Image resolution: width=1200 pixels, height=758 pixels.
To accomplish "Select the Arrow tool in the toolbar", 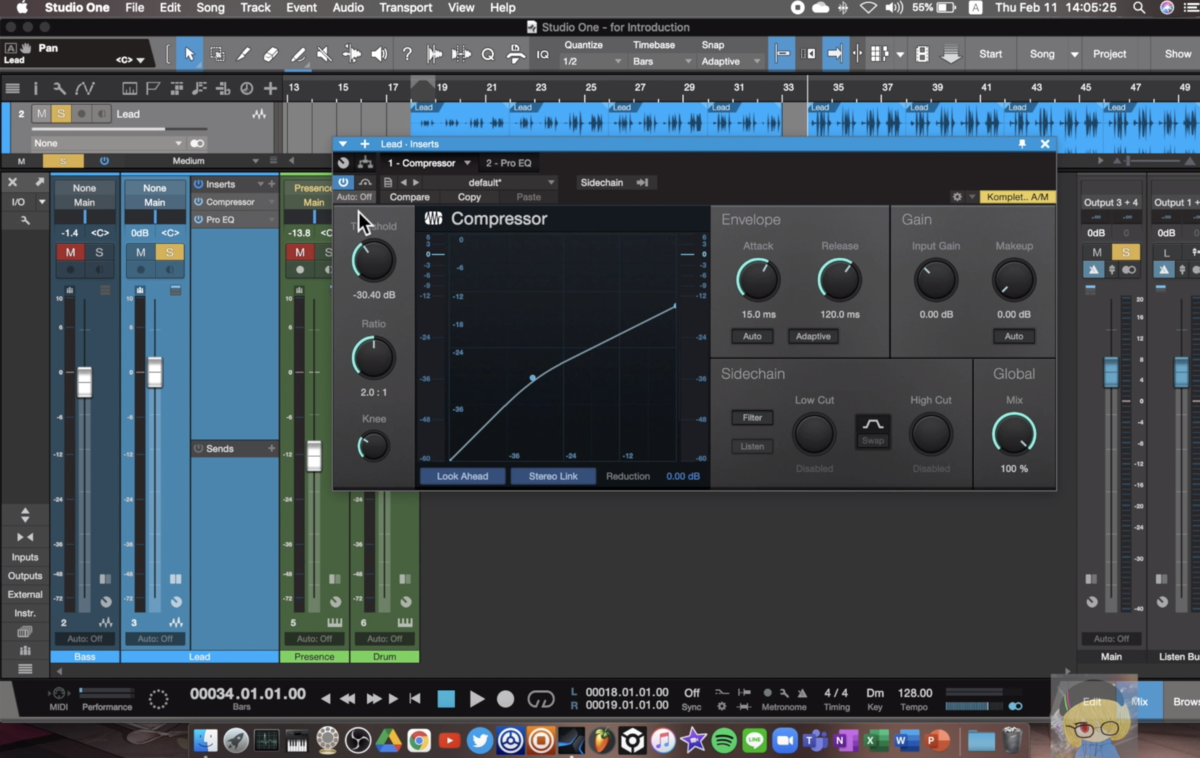I will coord(189,54).
